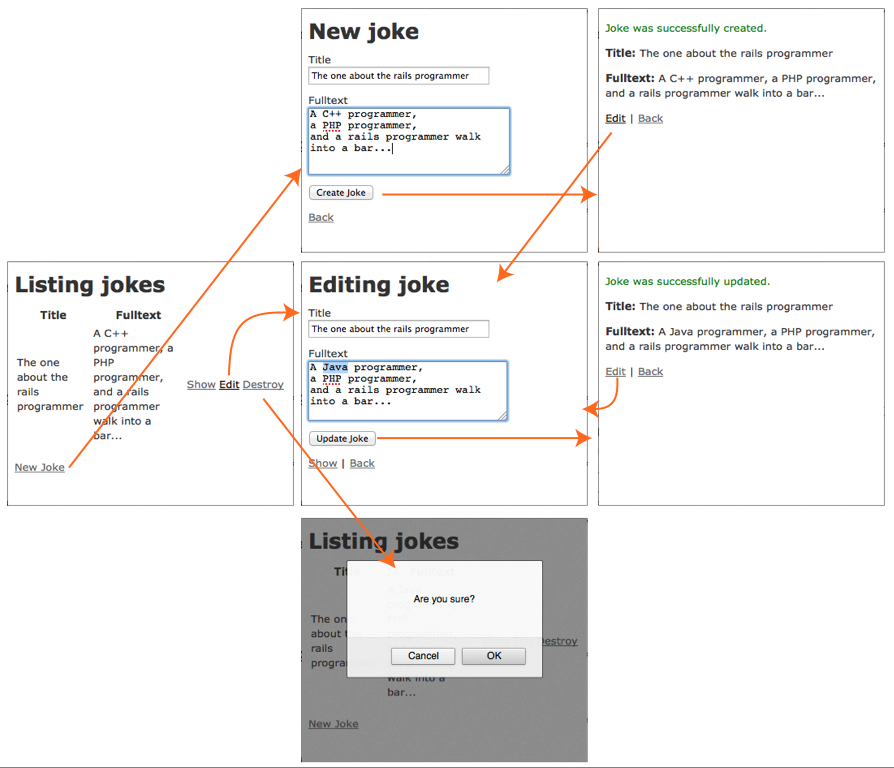This screenshot has height=768, width=894.
Task: Click Back link on successfully updated page
Action: point(651,371)
